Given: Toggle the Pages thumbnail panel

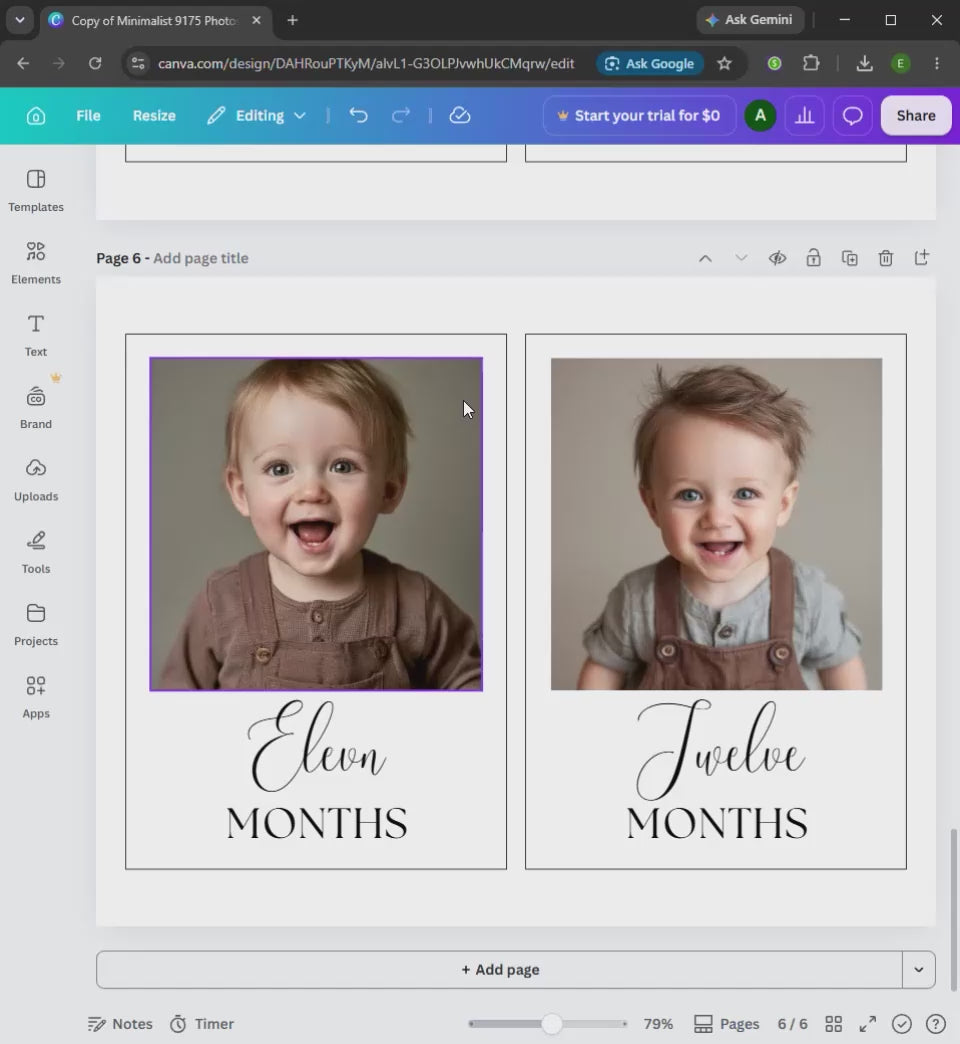Looking at the screenshot, I should click(726, 1023).
